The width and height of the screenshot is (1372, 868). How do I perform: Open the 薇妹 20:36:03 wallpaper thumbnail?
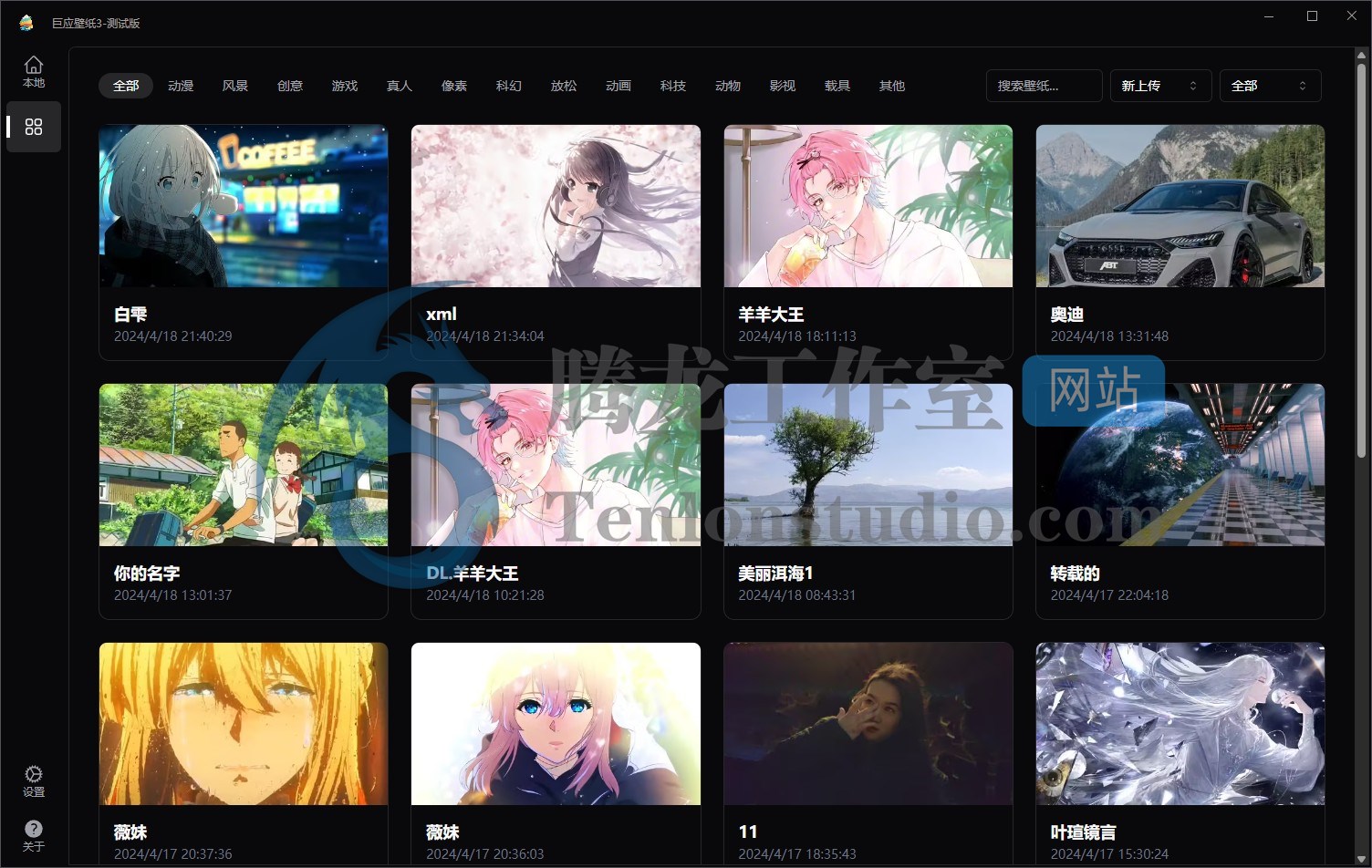tap(556, 724)
